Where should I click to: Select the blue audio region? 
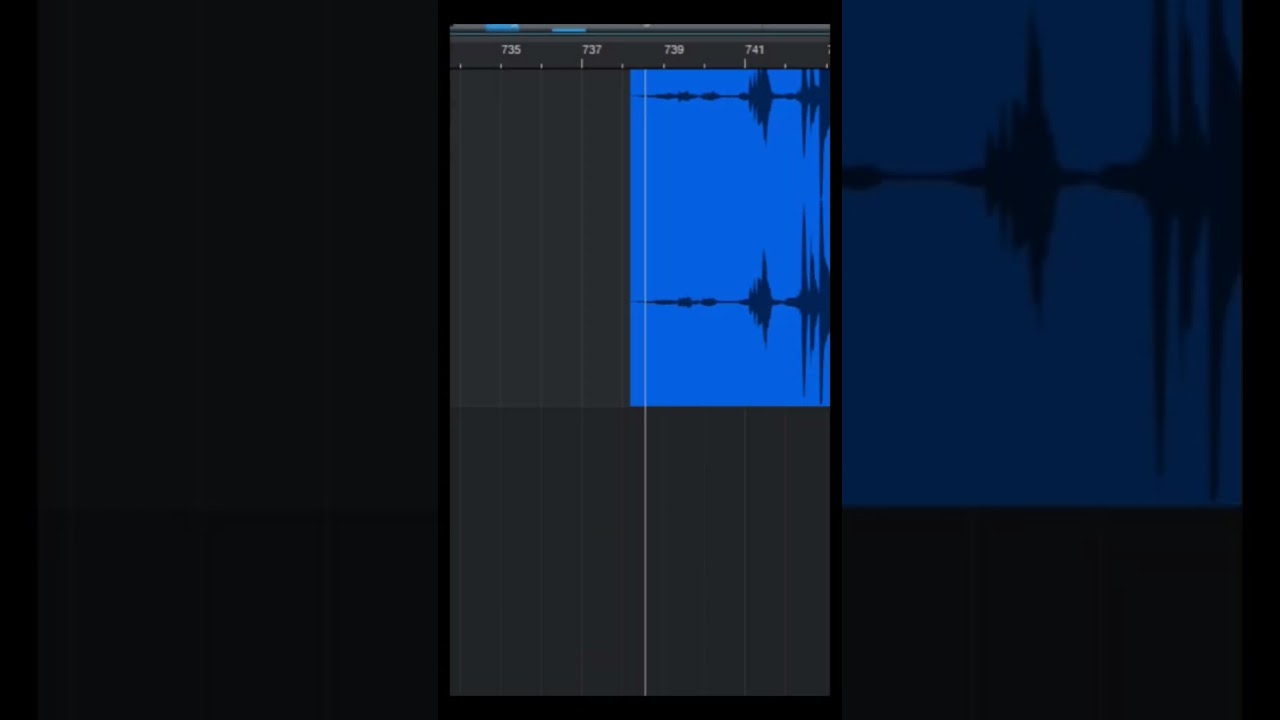click(730, 238)
